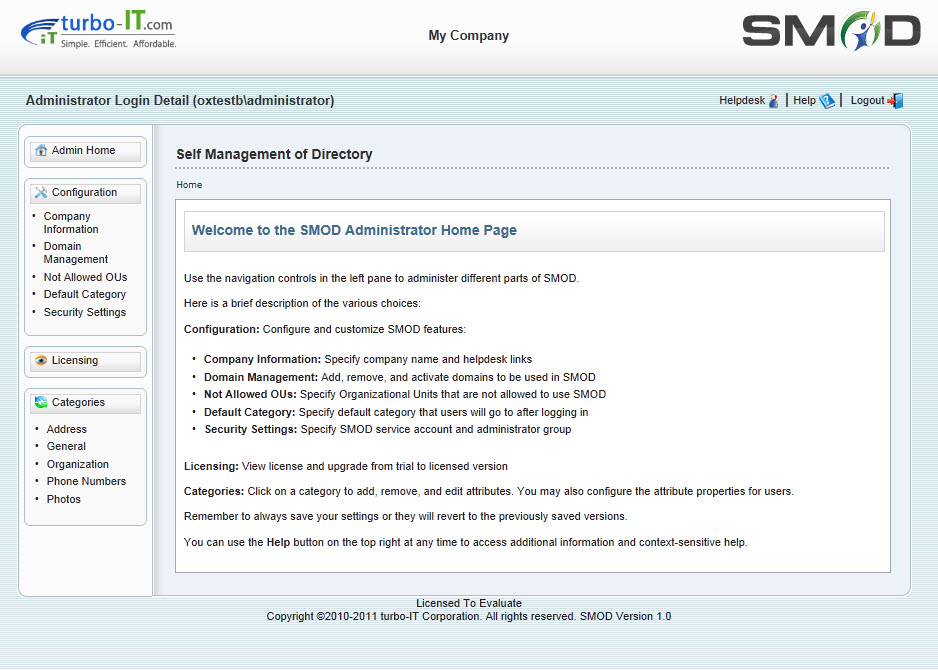Click the bold Company Information: description label
Screen dimensions: 938x670
click(263, 359)
